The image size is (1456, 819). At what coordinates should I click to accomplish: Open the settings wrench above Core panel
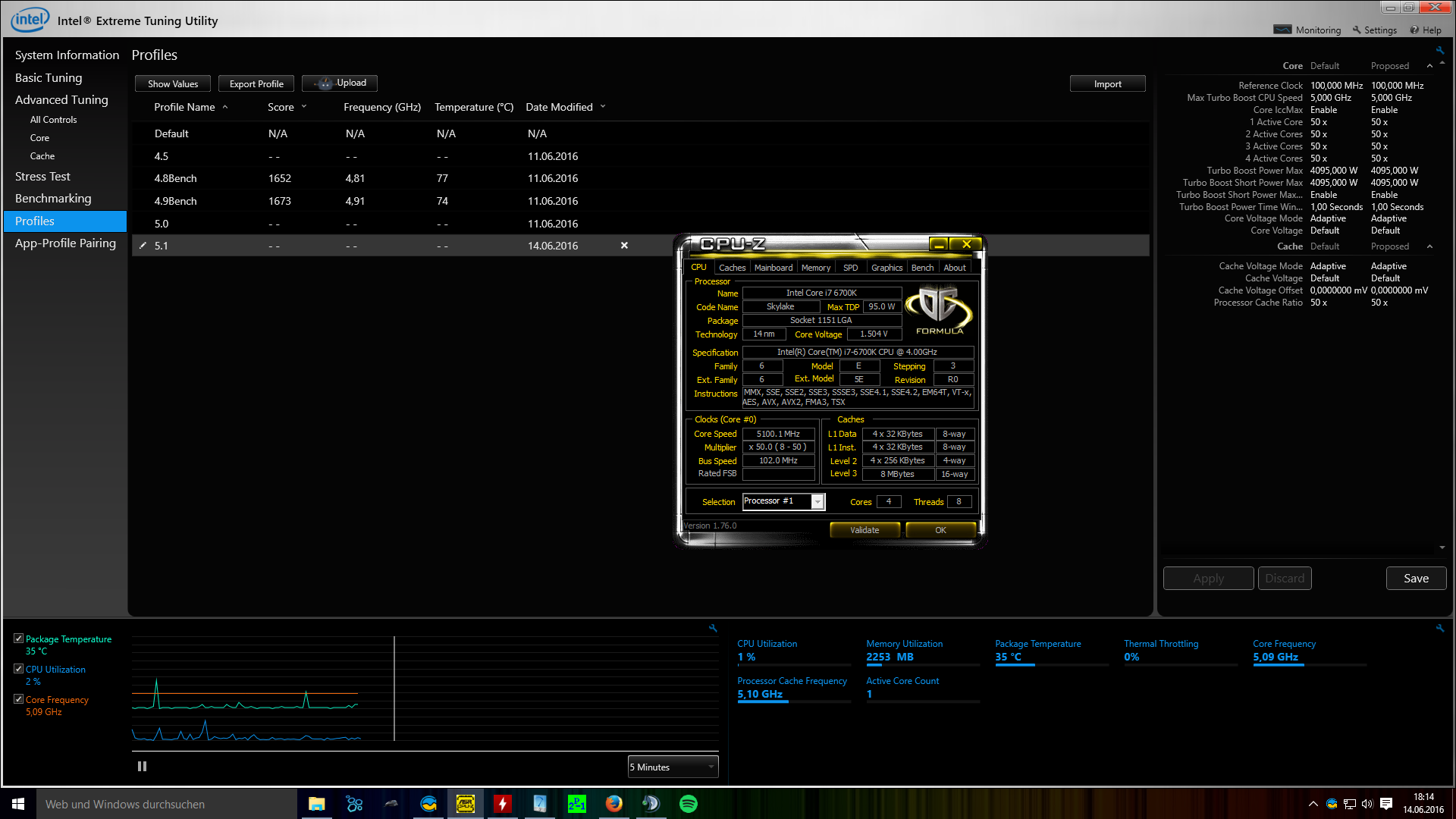click(x=1439, y=51)
